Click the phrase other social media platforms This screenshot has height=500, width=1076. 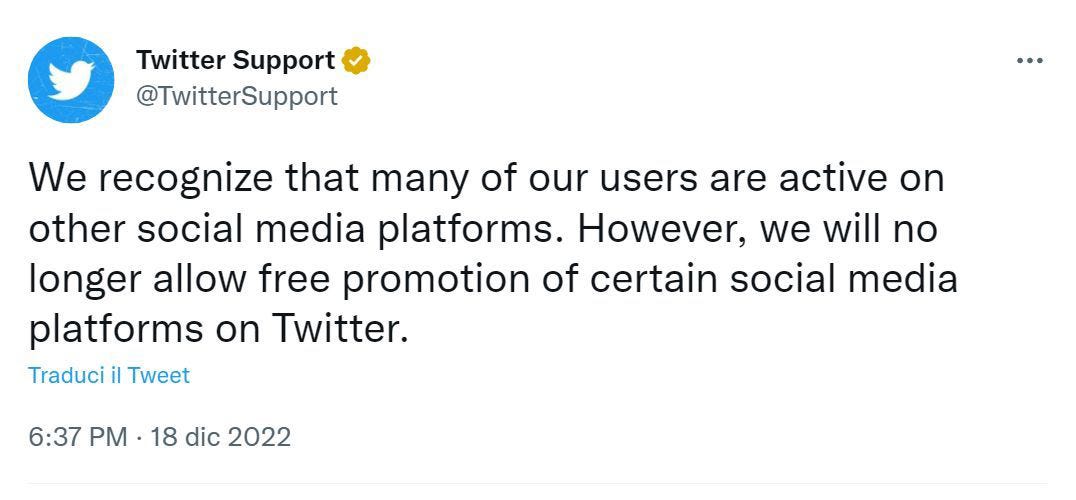pos(291,229)
